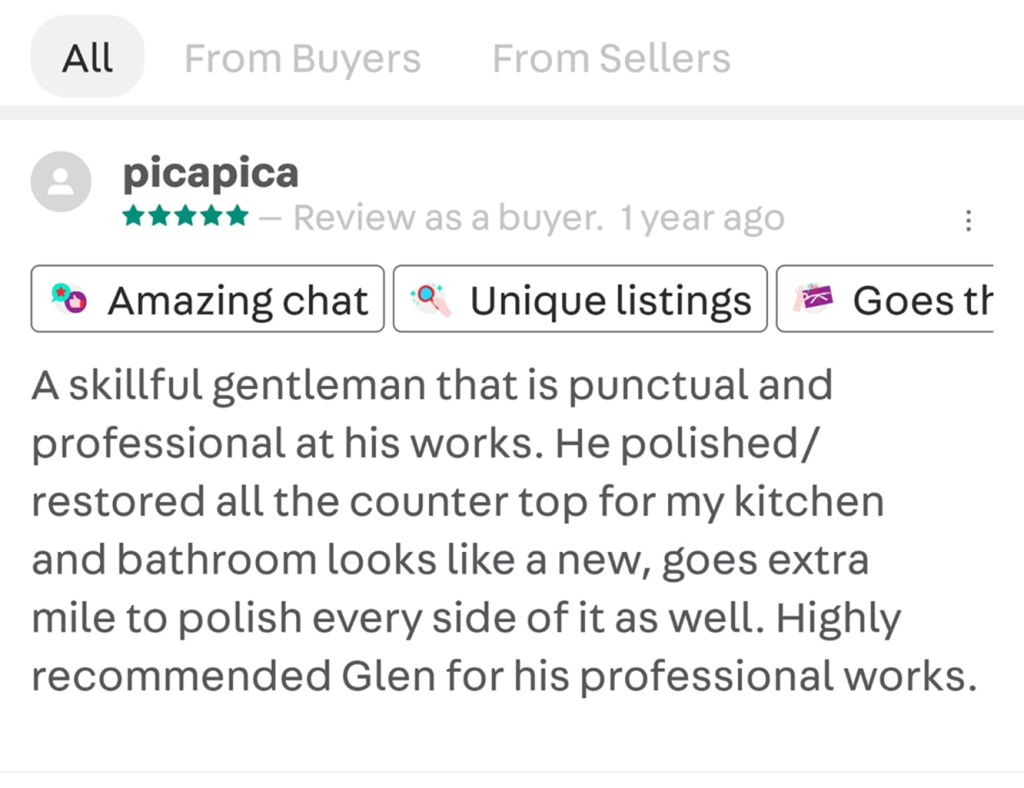Screen dimensions: 1024x788
Task: Open the picapica username profile link
Action: 210,173
